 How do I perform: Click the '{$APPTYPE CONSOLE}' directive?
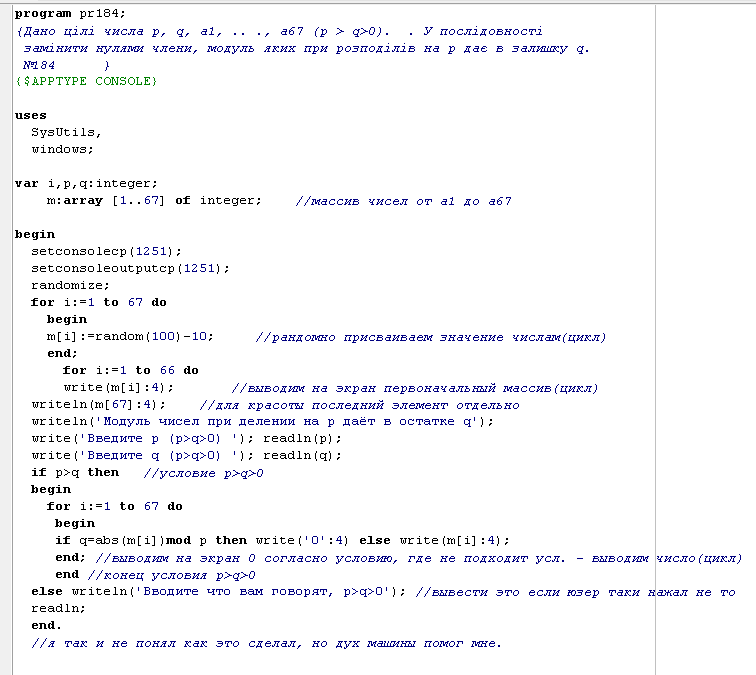[87, 81]
